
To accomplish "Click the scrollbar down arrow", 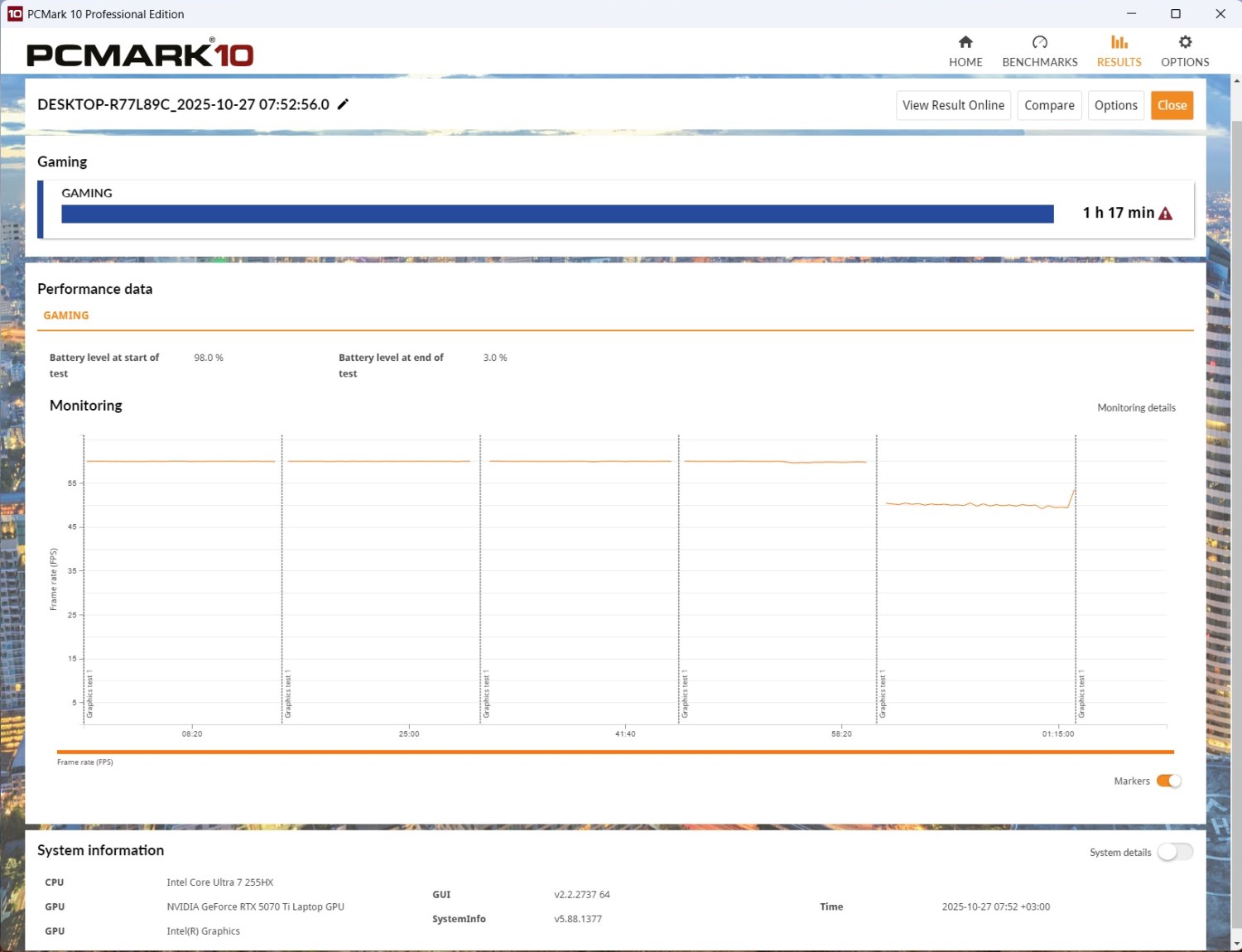I will tap(1236, 944).
